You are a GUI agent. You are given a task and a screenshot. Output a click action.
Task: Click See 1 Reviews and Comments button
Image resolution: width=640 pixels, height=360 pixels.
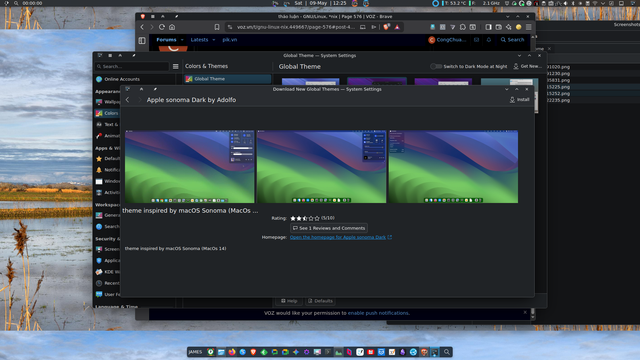tap(329, 228)
